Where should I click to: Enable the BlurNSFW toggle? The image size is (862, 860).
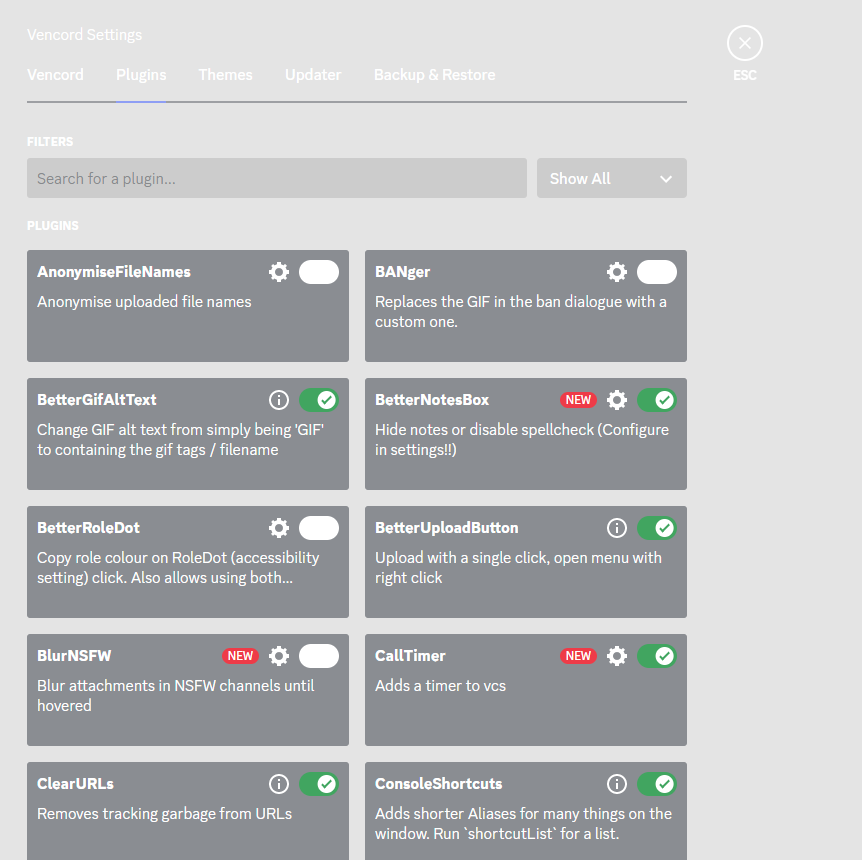(319, 656)
